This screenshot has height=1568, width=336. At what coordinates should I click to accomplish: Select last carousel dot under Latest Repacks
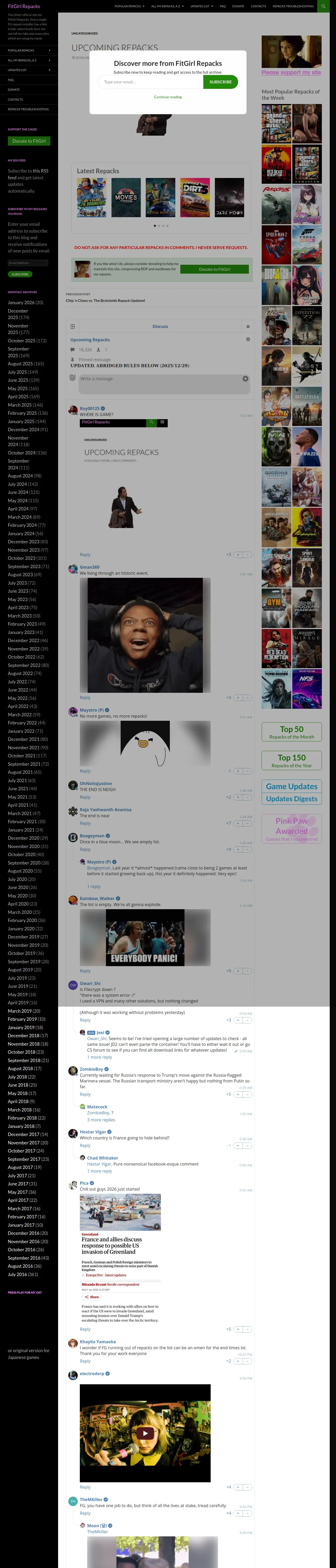pos(167,226)
